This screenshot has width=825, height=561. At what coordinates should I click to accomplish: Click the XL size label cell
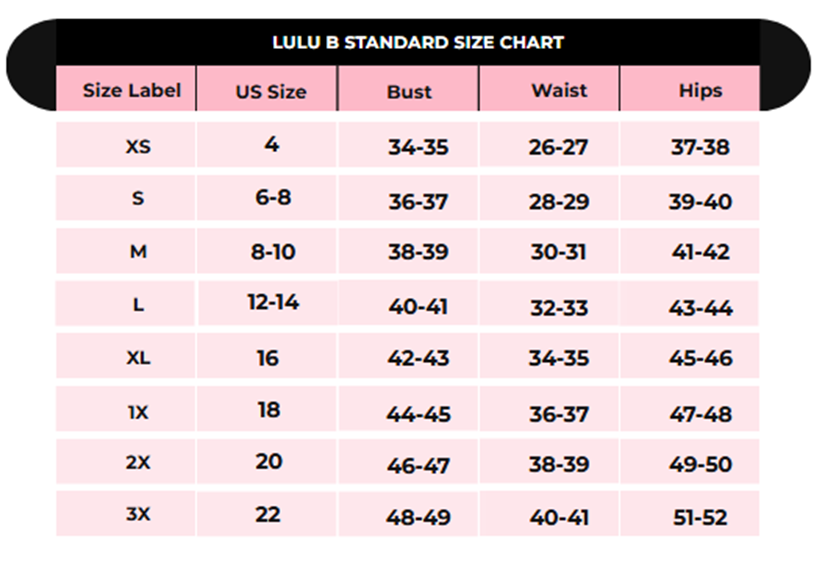click(x=138, y=357)
